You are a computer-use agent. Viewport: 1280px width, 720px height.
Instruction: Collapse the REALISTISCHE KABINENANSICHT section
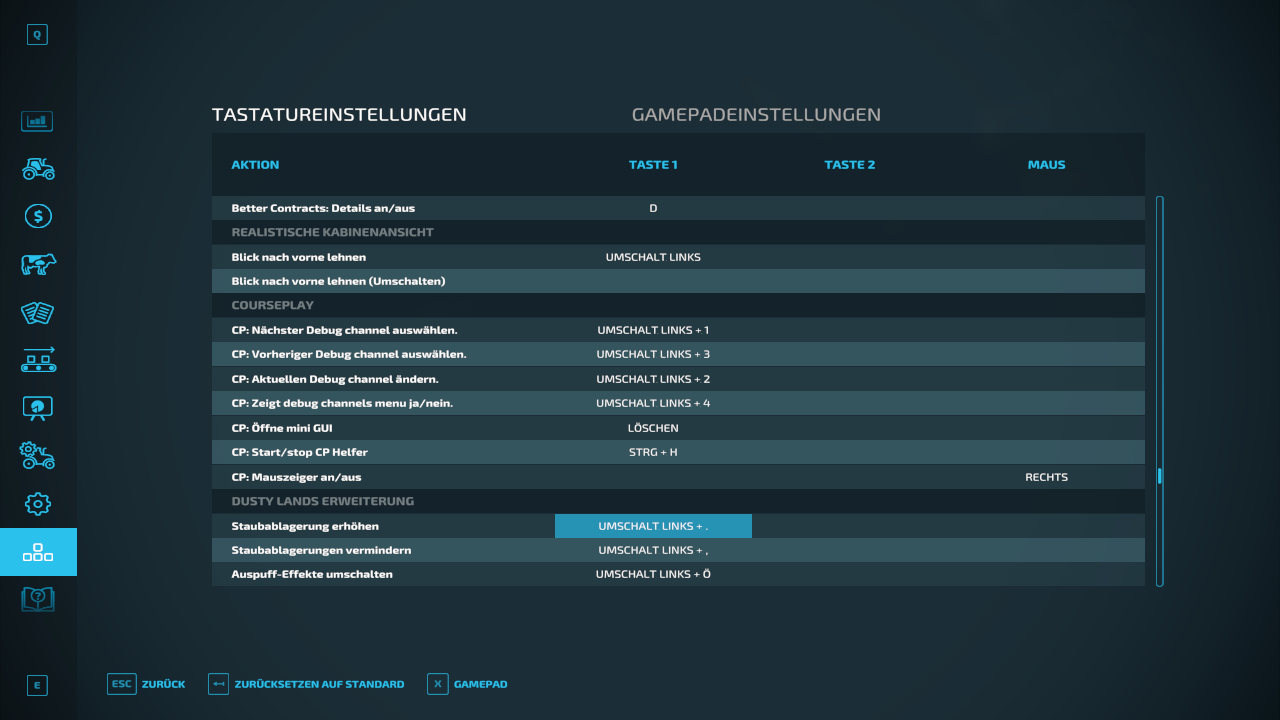677,232
